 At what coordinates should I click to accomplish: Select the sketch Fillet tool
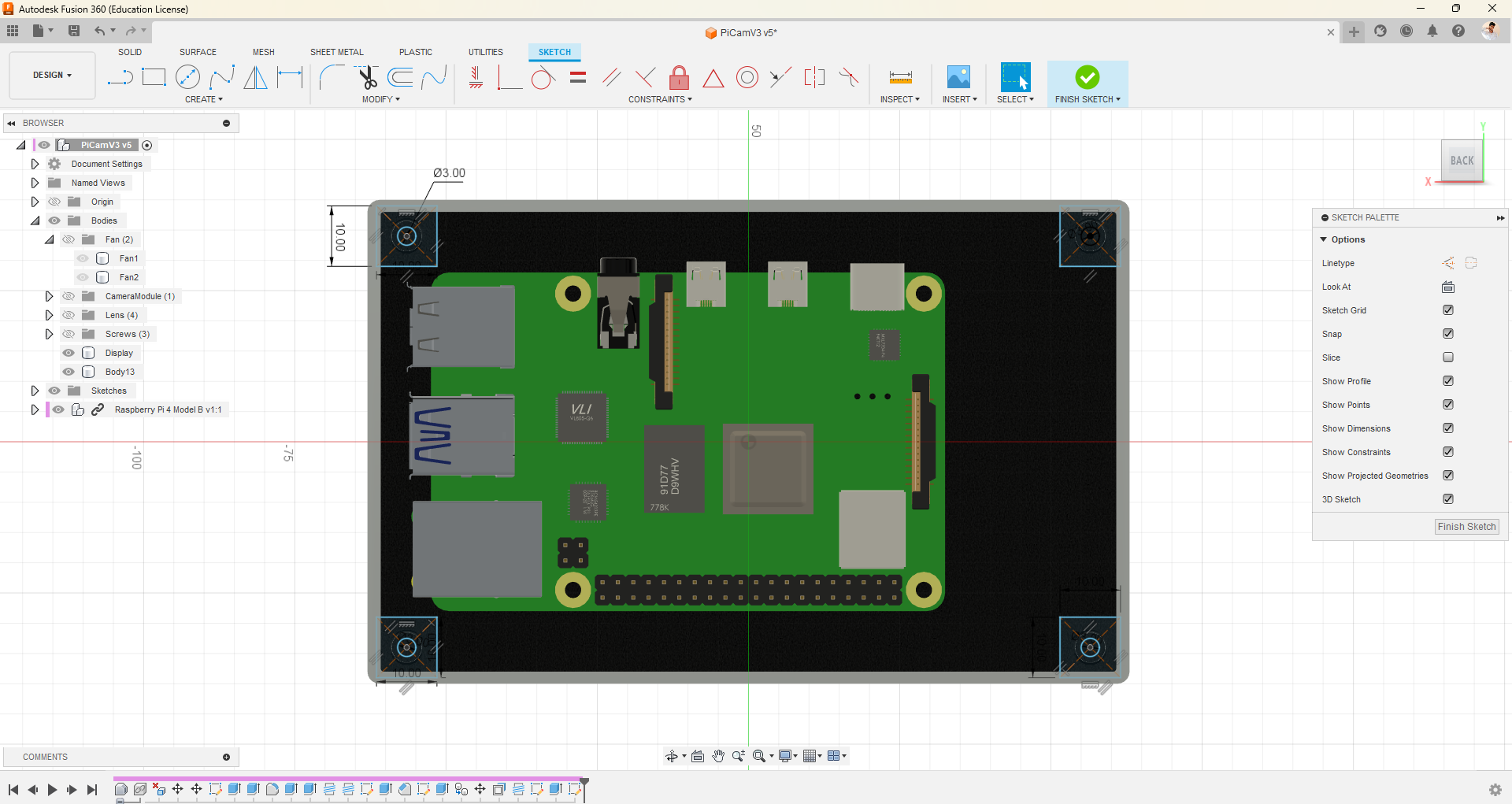point(332,77)
